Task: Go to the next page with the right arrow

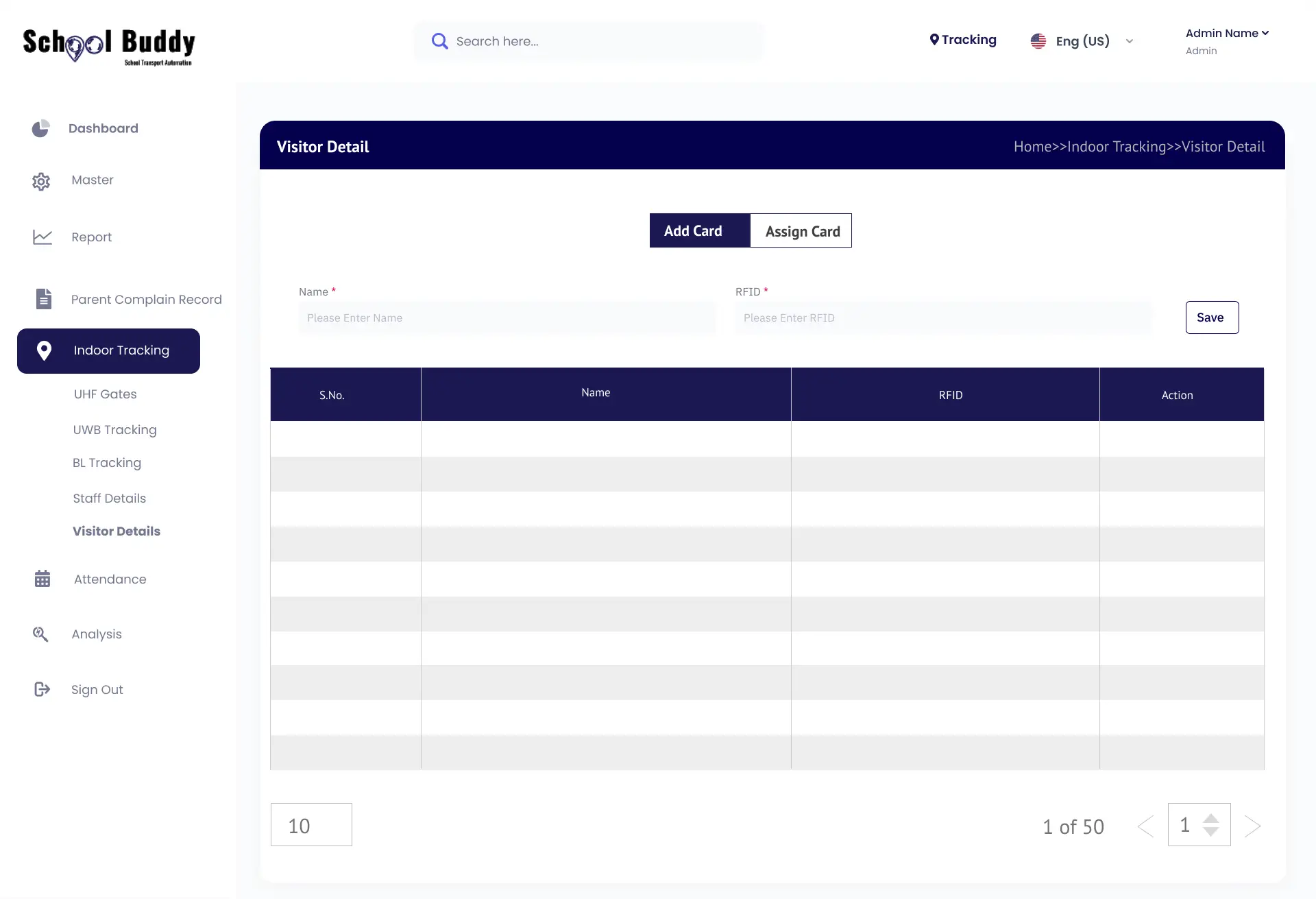Action: click(x=1253, y=826)
